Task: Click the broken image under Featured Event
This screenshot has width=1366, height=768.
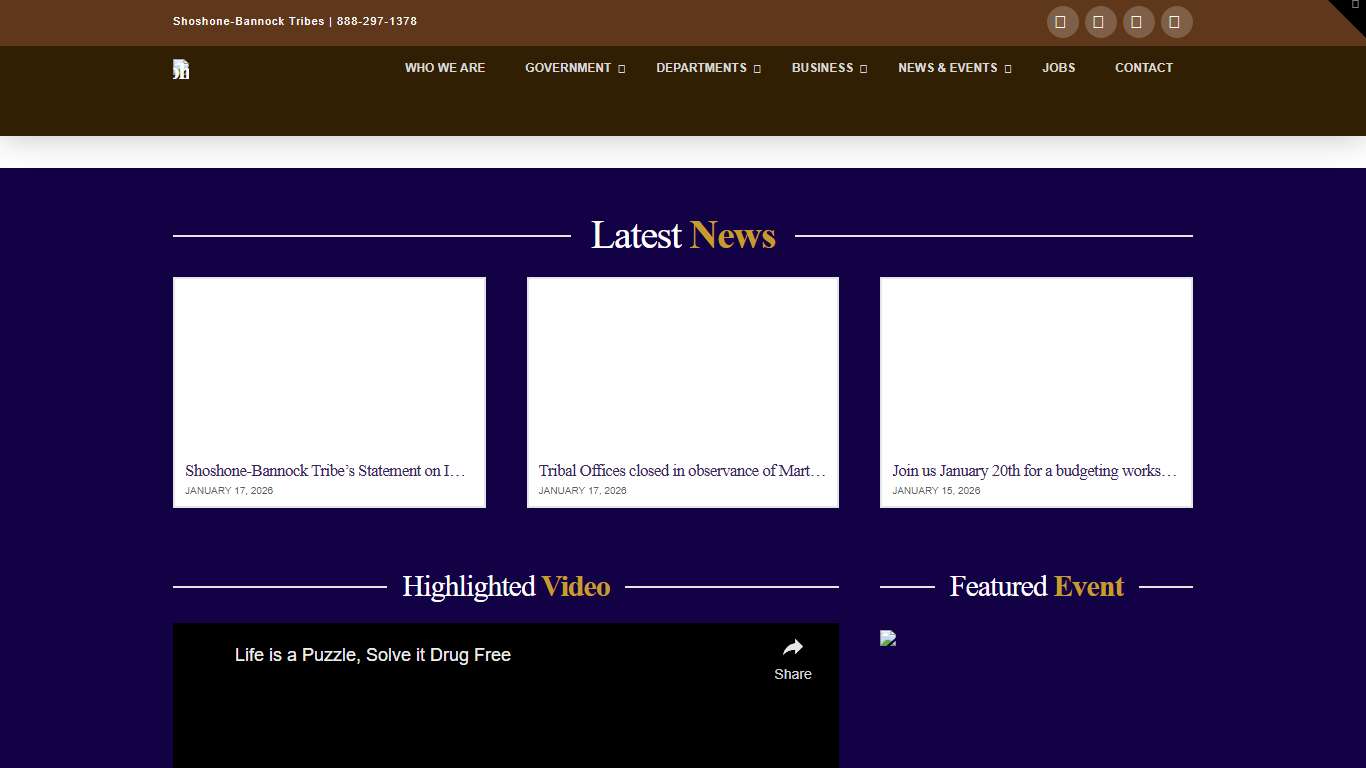Action: [x=888, y=639]
